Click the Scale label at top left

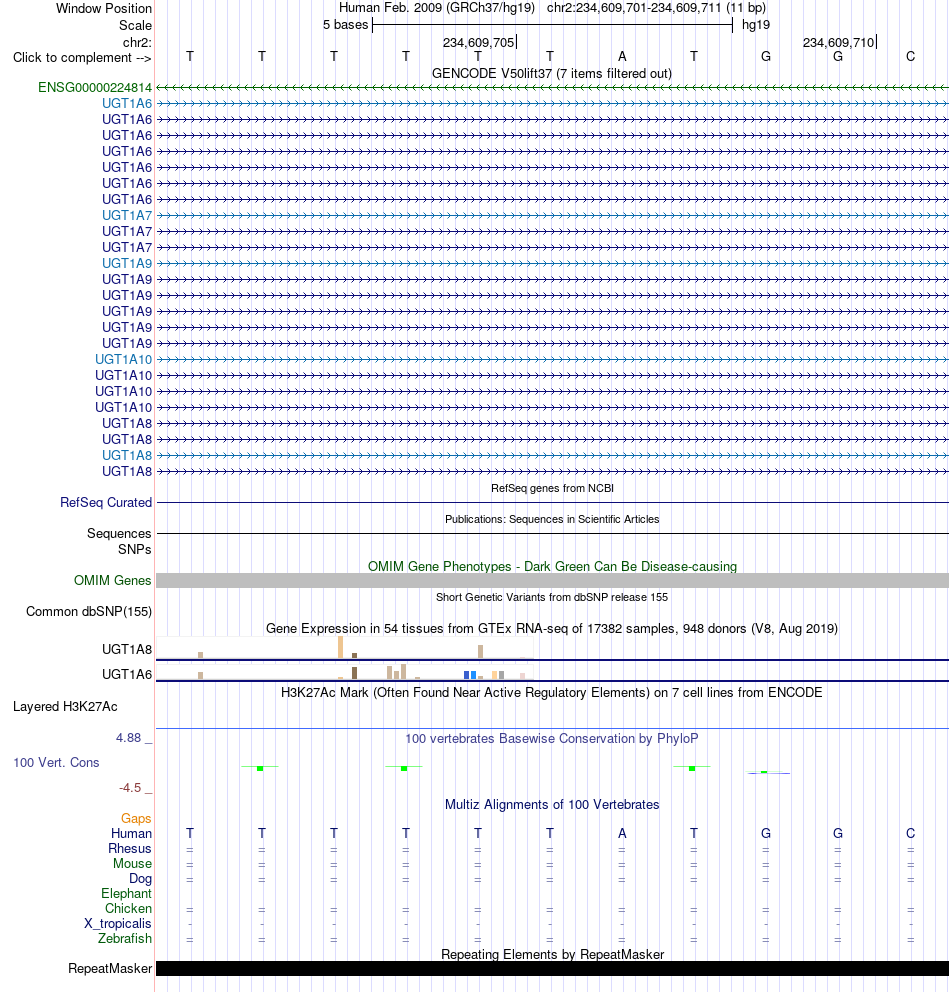point(135,25)
